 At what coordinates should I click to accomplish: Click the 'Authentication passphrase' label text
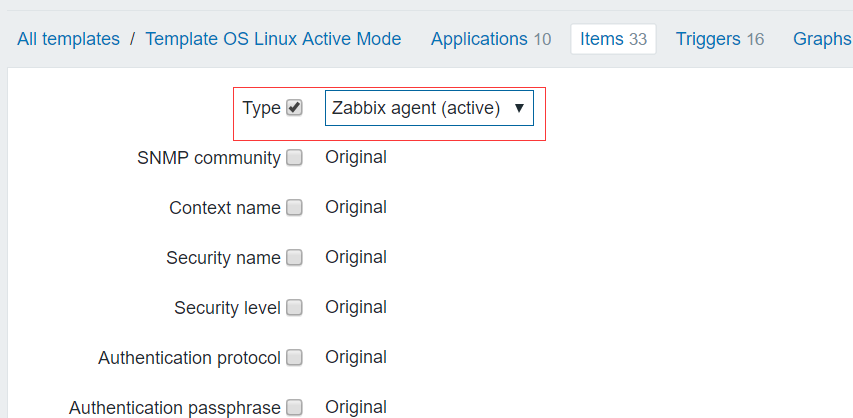tap(174, 408)
